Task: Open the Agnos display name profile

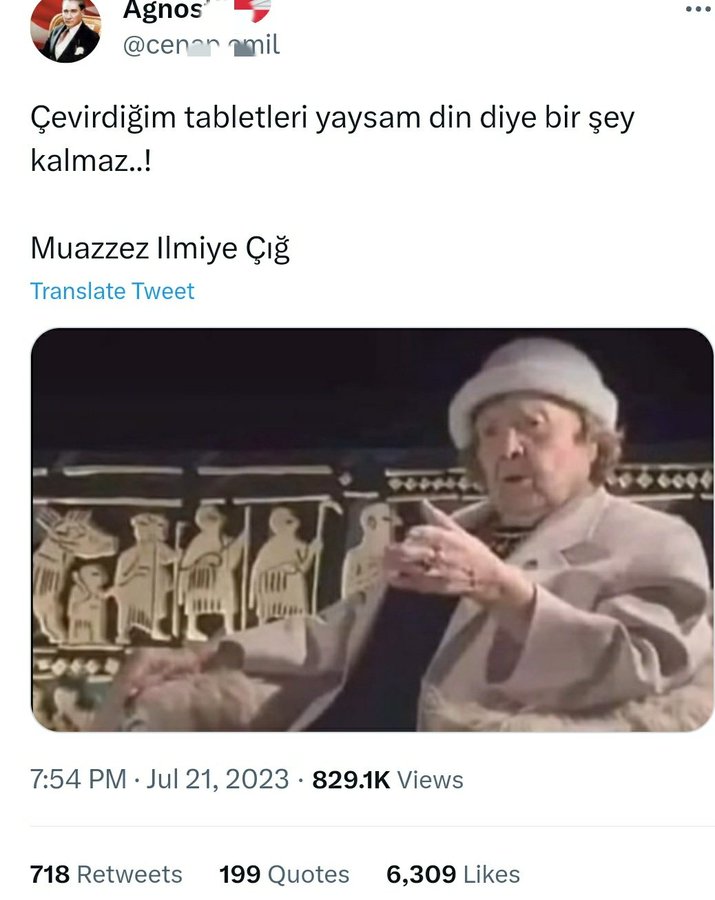Action: [163, 10]
